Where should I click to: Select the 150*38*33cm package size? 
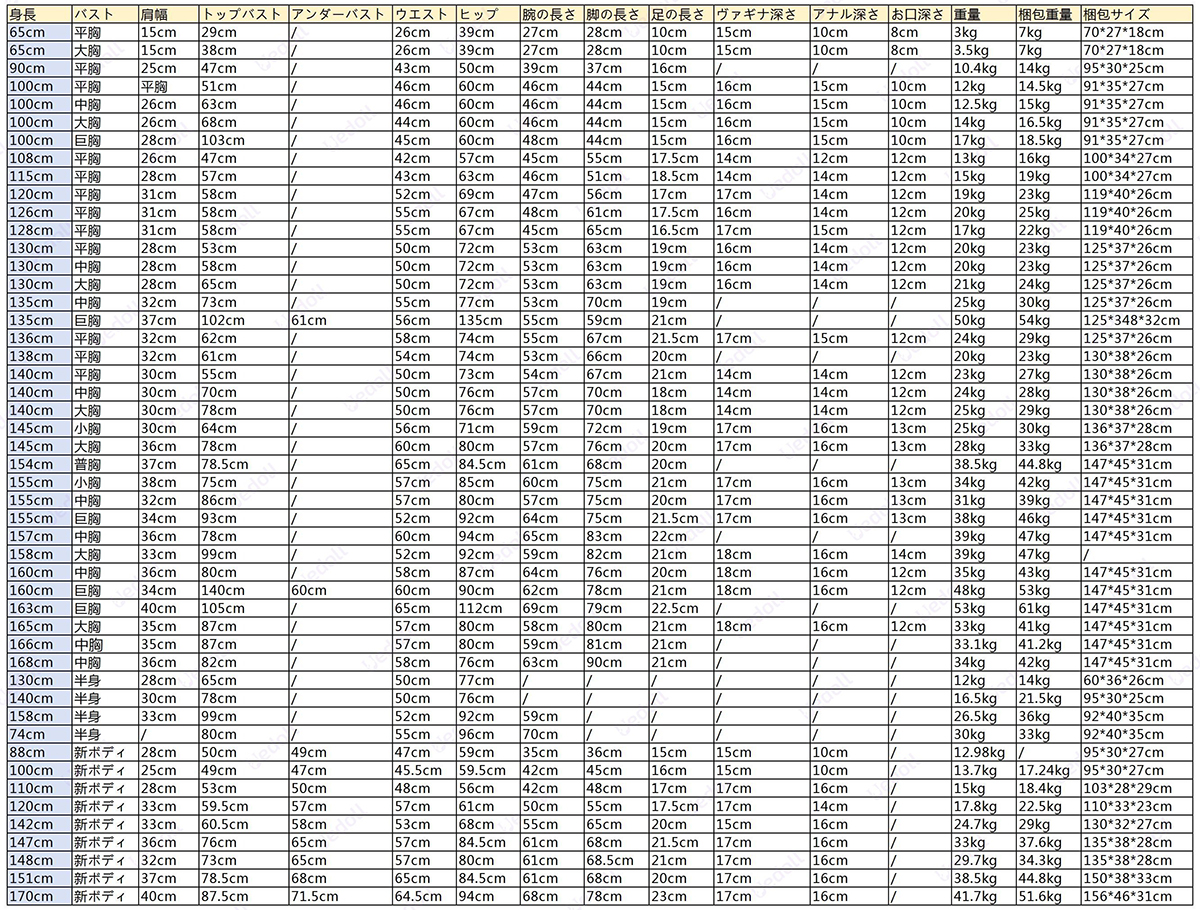click(1138, 878)
